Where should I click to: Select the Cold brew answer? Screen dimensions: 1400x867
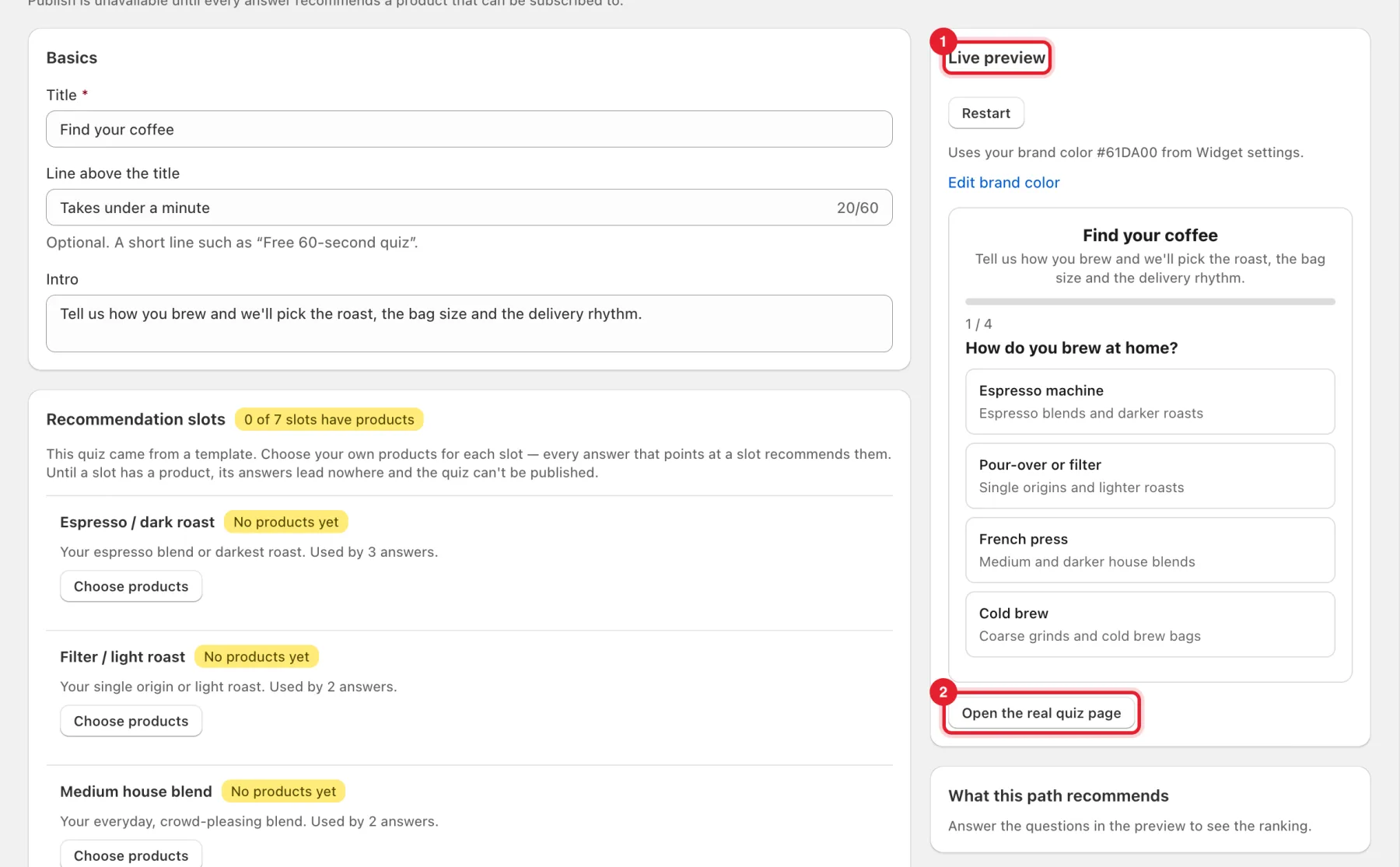coord(1150,624)
